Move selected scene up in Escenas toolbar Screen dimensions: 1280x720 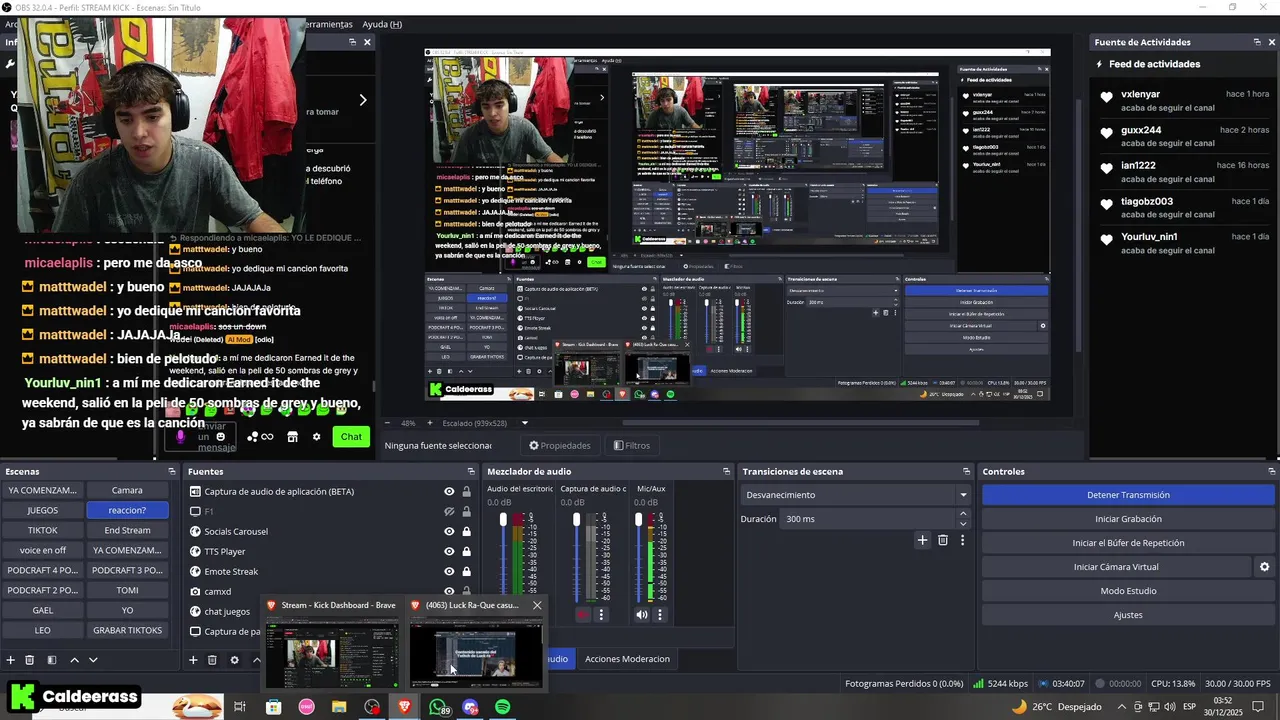pos(74,660)
